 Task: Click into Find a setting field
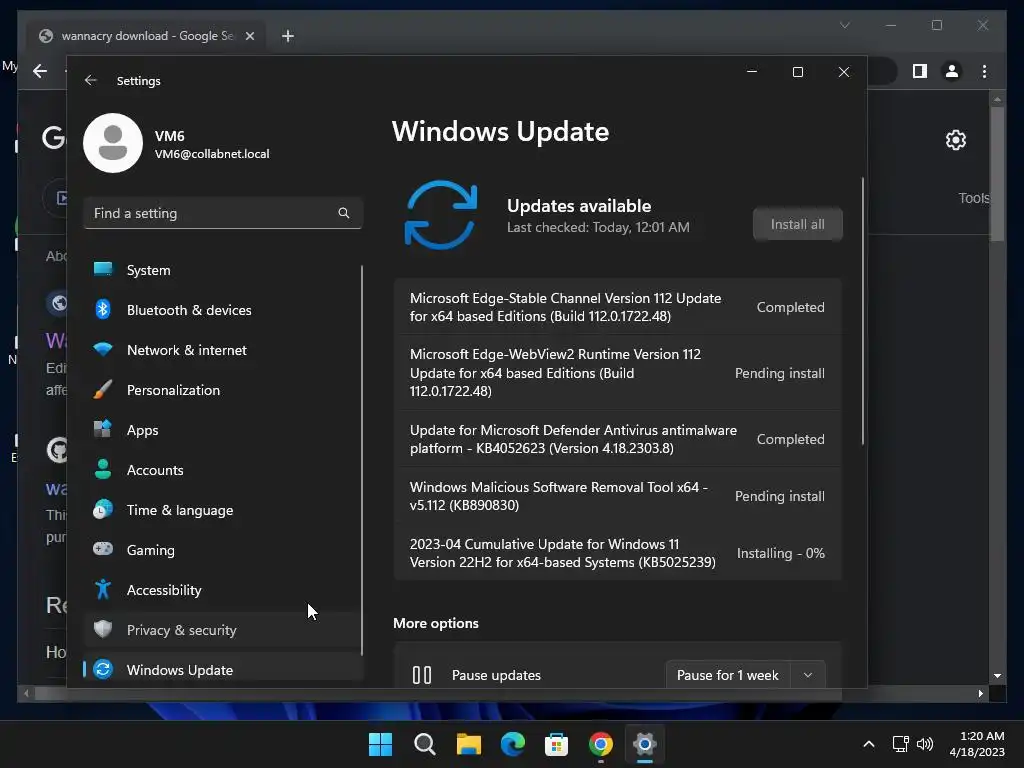click(223, 213)
